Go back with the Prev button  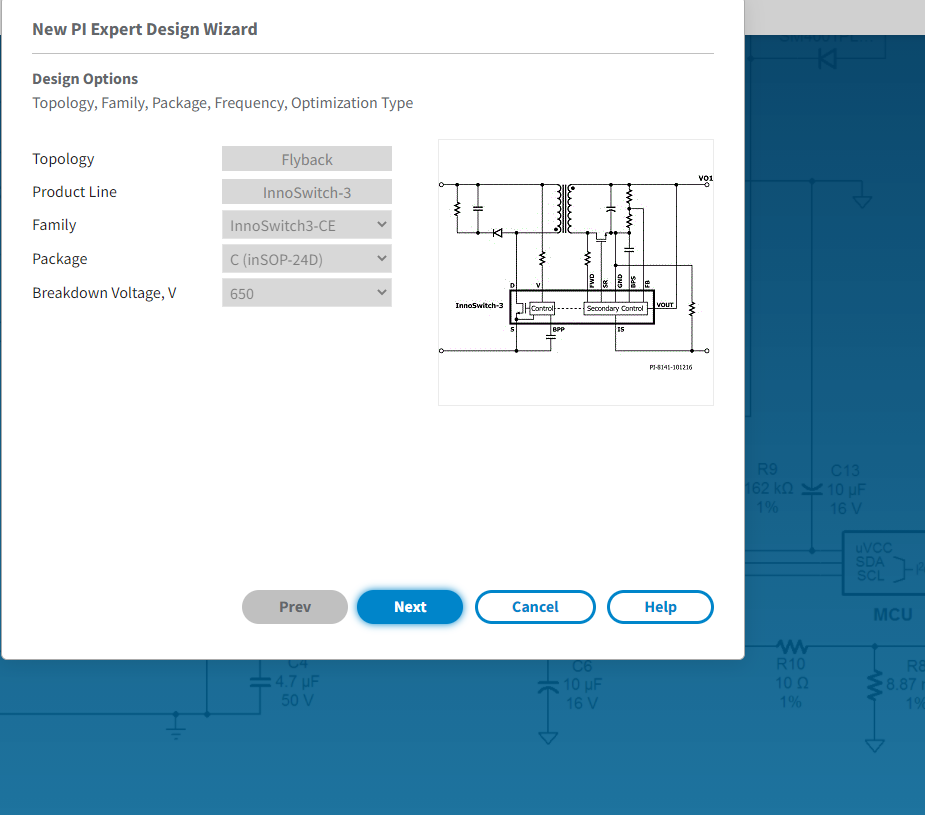click(294, 607)
